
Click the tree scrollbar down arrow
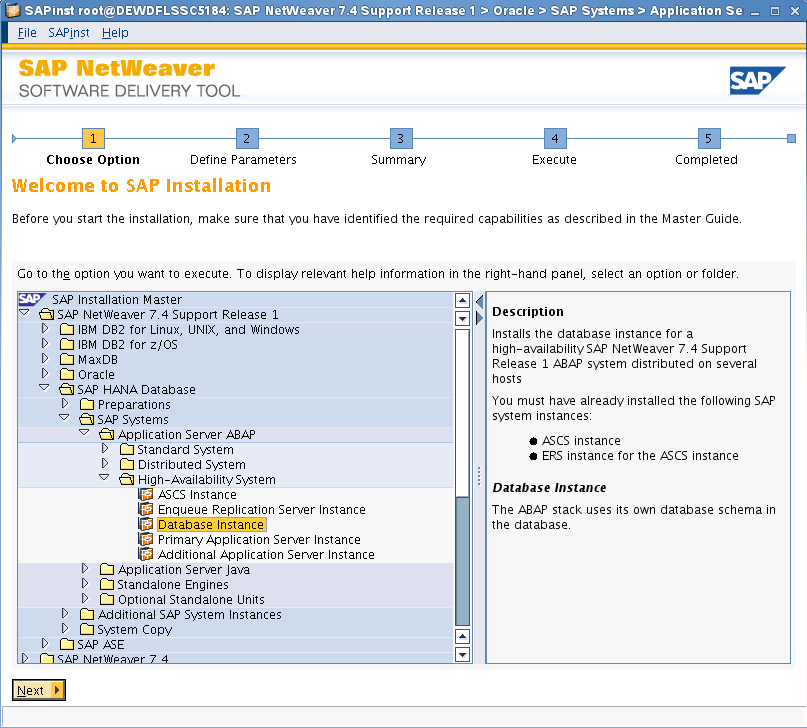pyautogui.click(x=462, y=654)
